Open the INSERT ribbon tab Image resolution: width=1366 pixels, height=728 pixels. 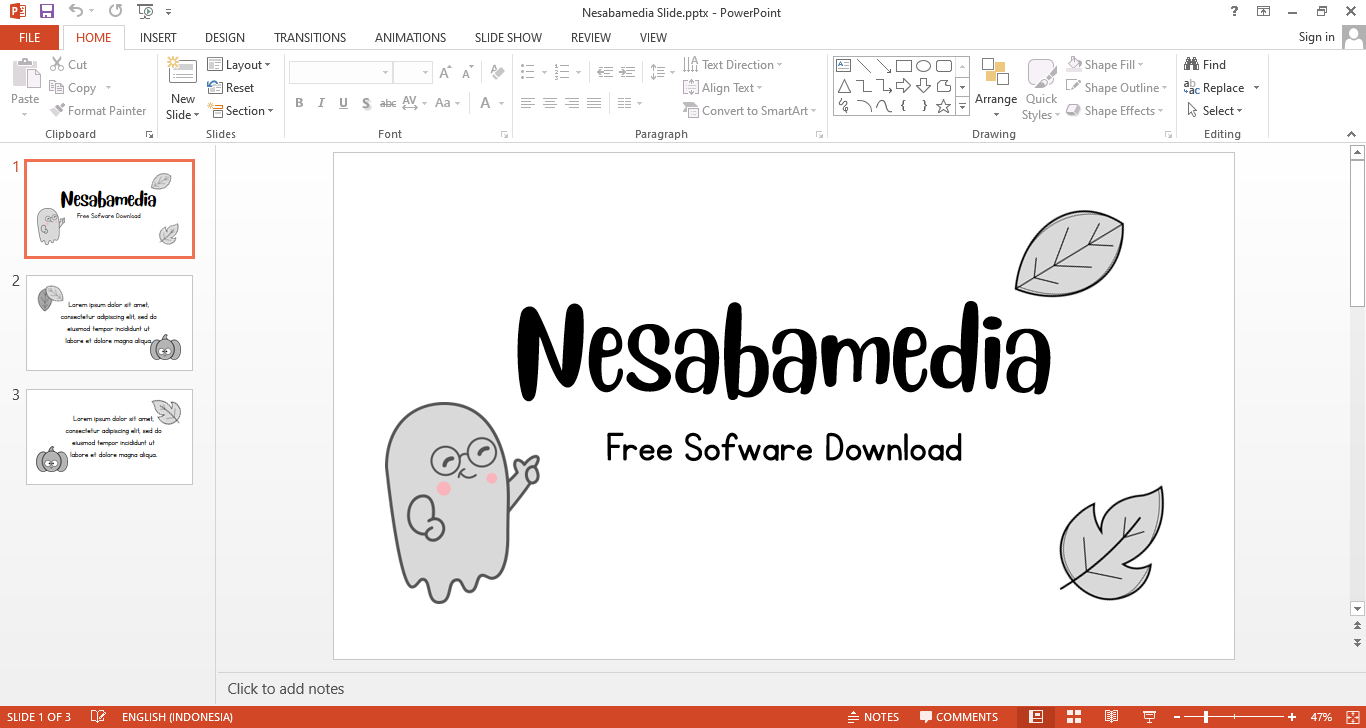click(x=158, y=38)
